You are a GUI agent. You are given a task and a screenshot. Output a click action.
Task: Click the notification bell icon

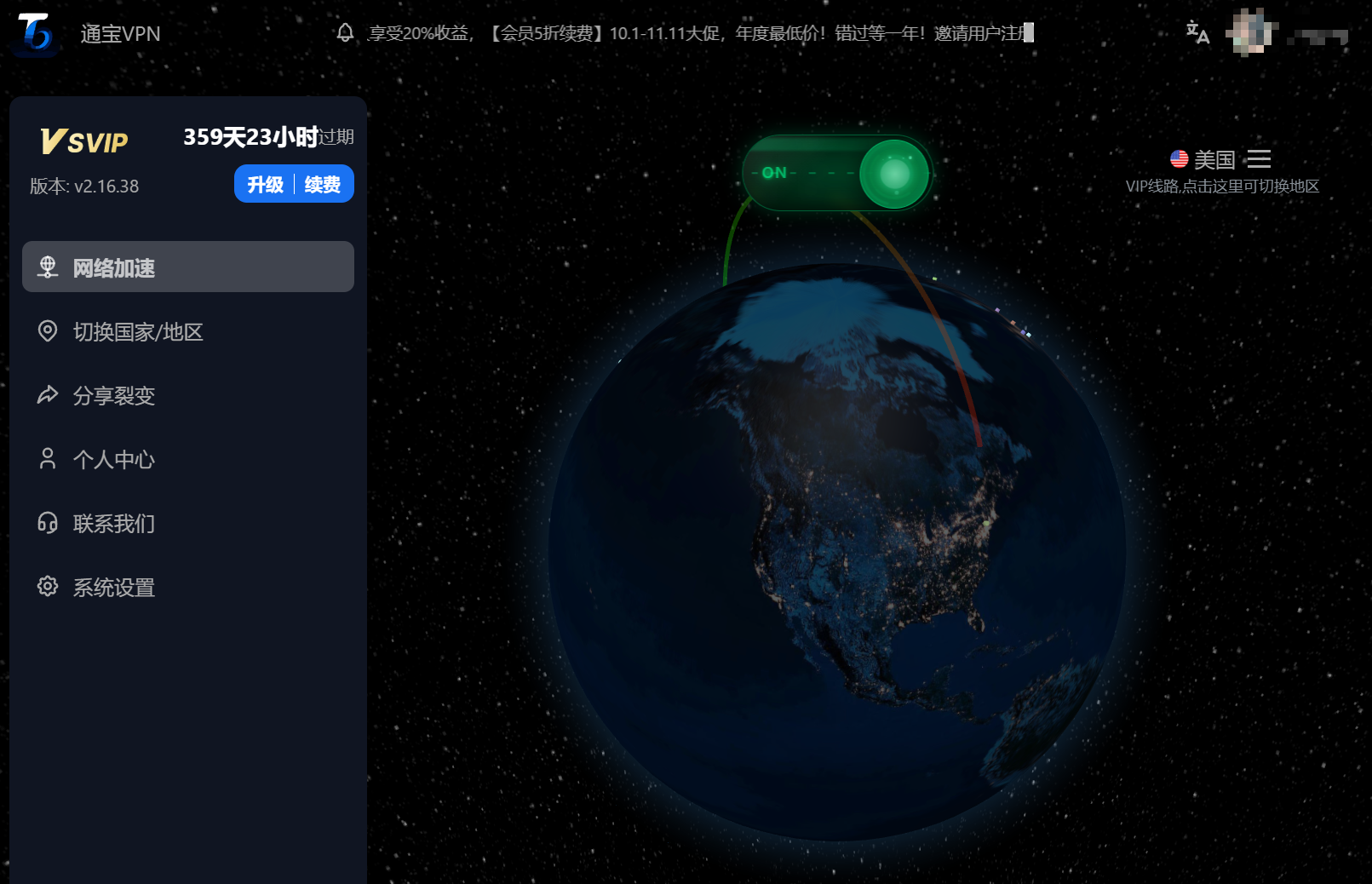344,34
